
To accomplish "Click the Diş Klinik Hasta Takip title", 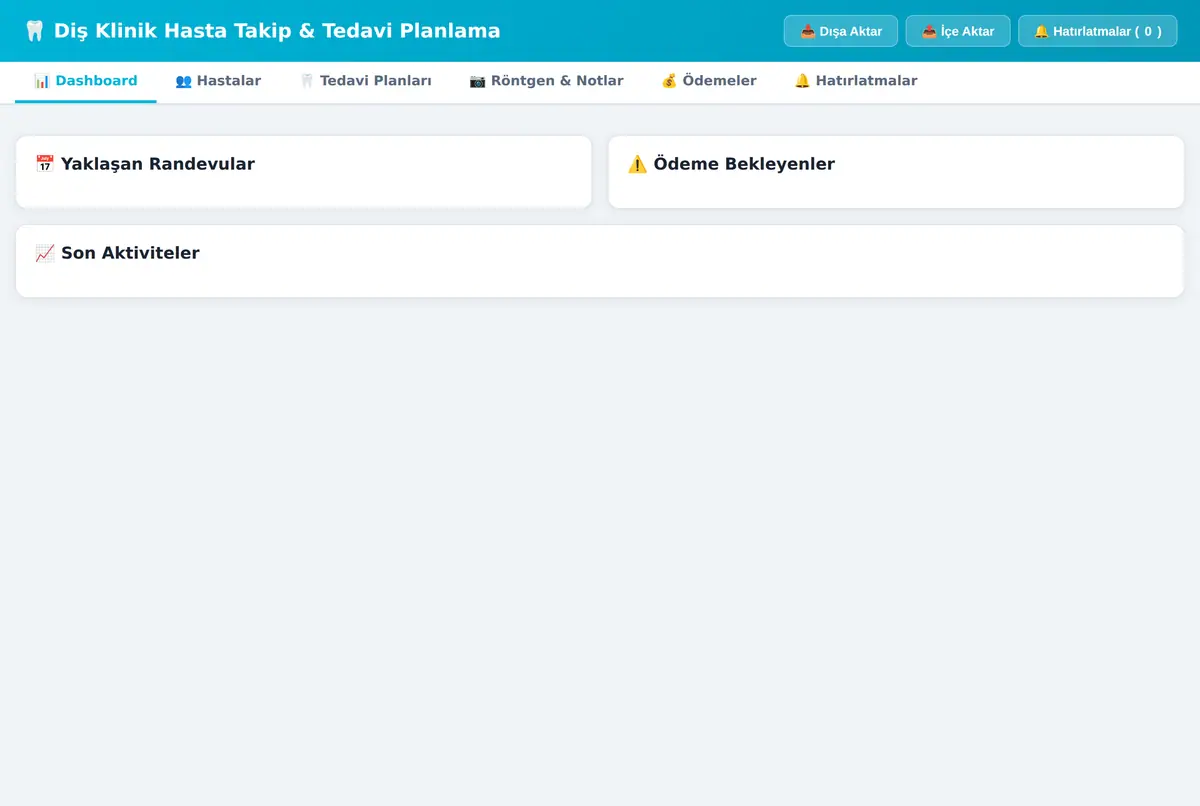I will pos(262,31).
